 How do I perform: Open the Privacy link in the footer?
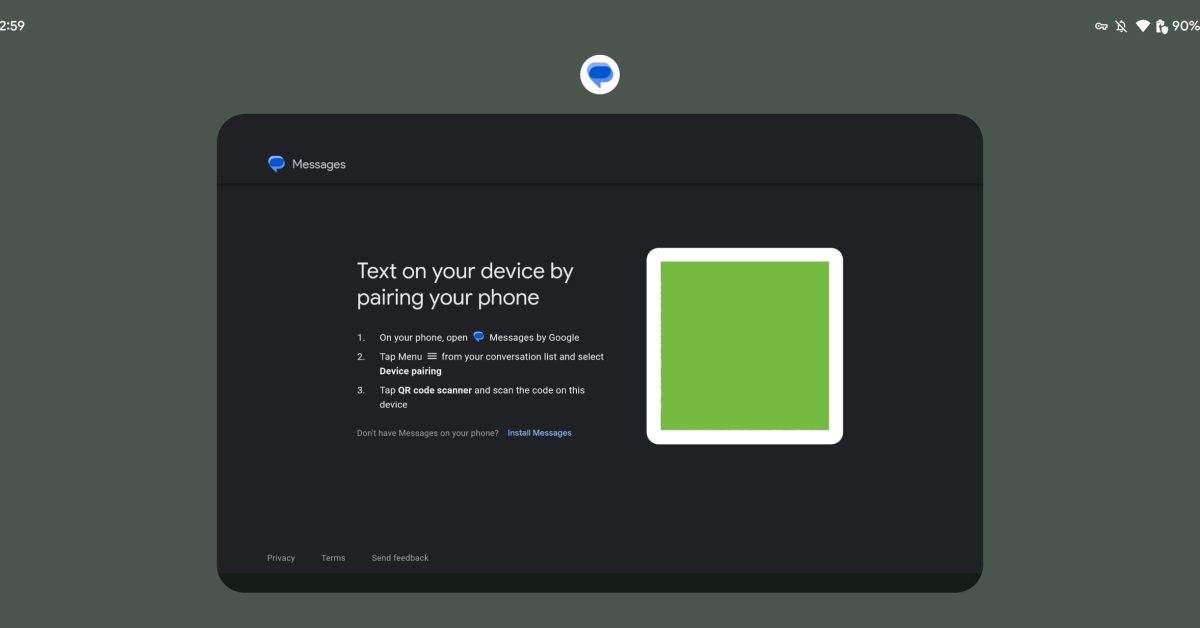click(280, 557)
